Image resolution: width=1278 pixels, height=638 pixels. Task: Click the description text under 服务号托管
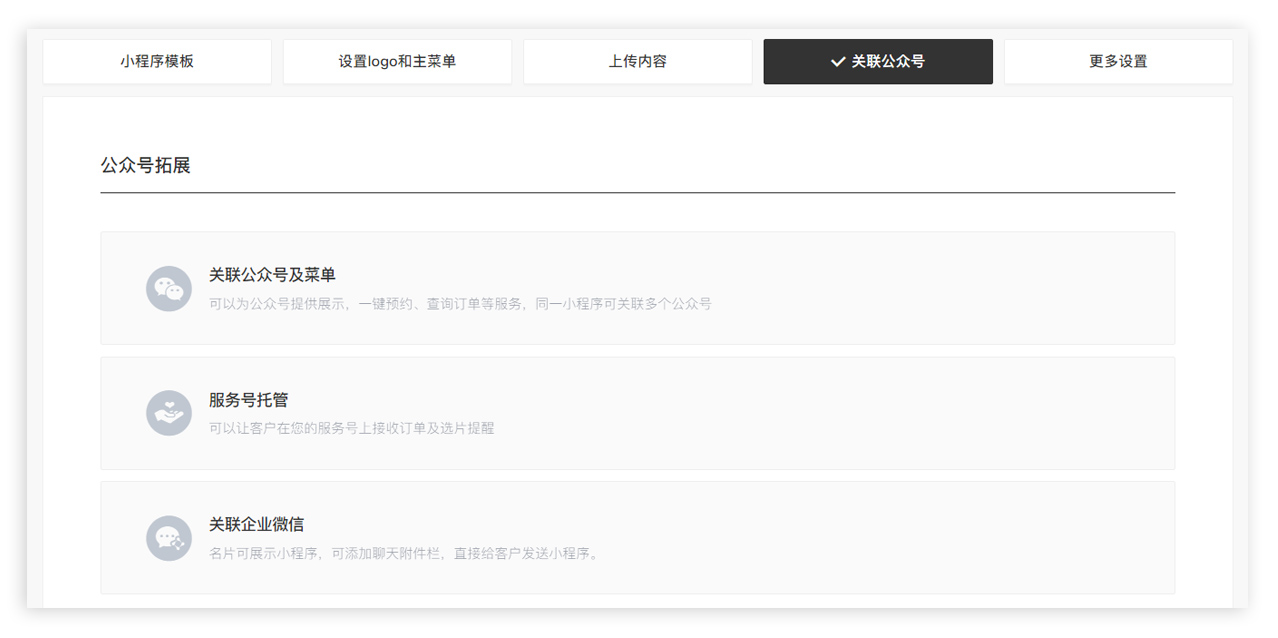click(x=351, y=428)
